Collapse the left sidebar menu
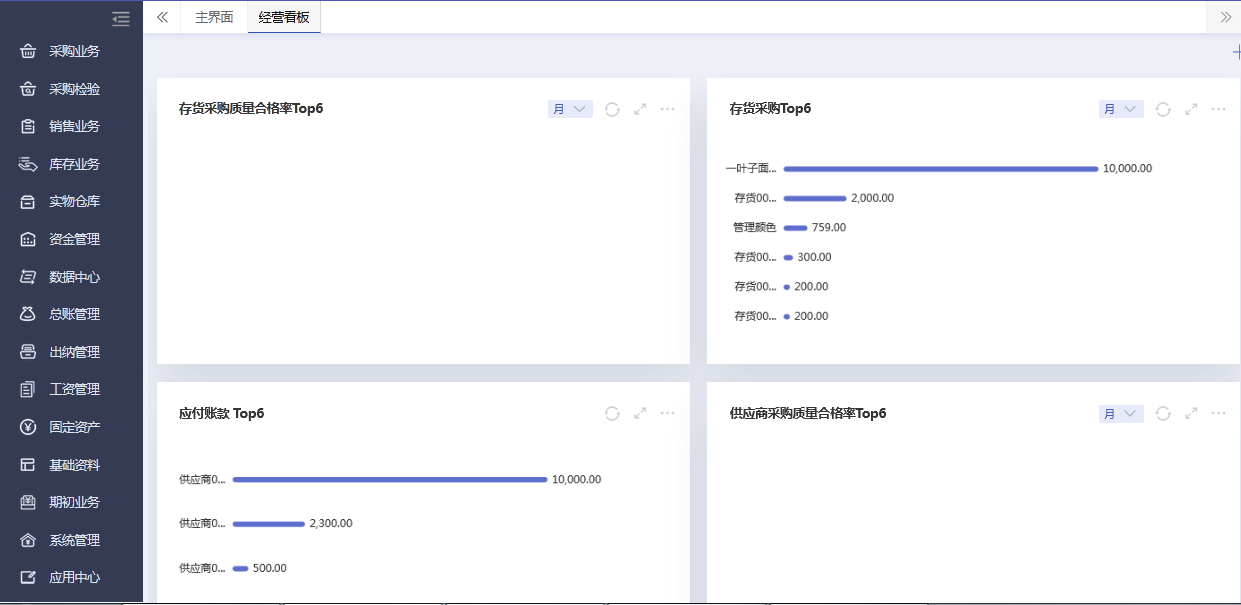 (121, 18)
